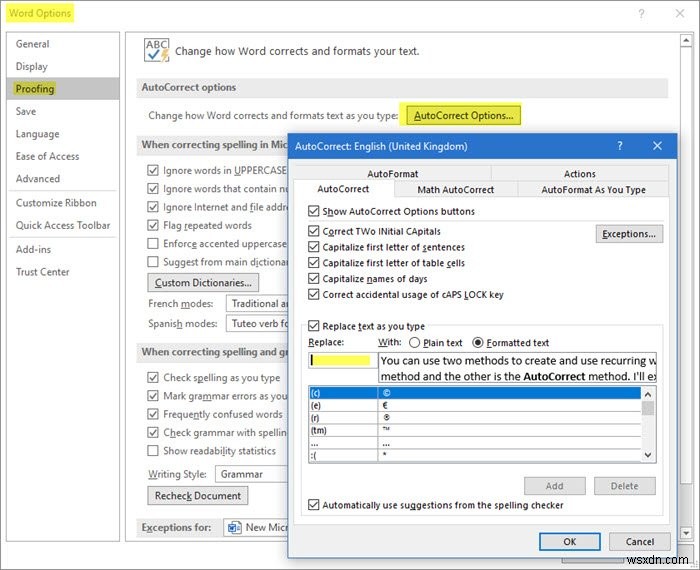700x570 pixels.
Task: Click the AutoCorrect Options... button
Action: coord(463,115)
